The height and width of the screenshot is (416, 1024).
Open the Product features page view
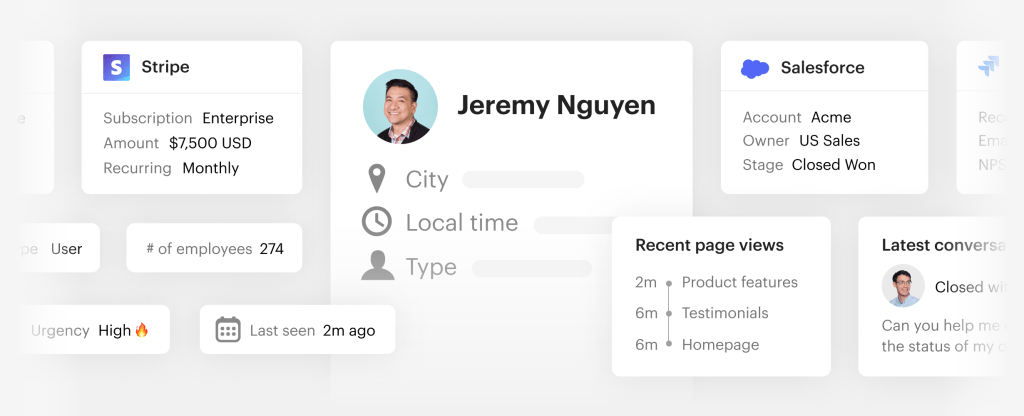739,282
